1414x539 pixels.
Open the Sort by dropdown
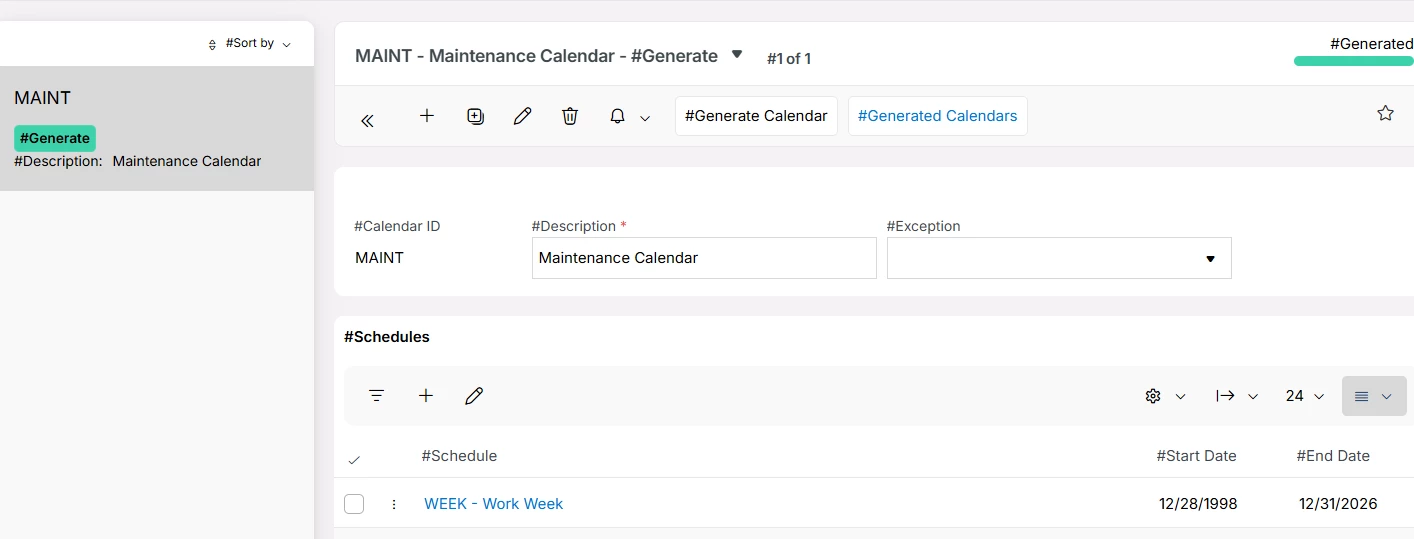point(249,44)
